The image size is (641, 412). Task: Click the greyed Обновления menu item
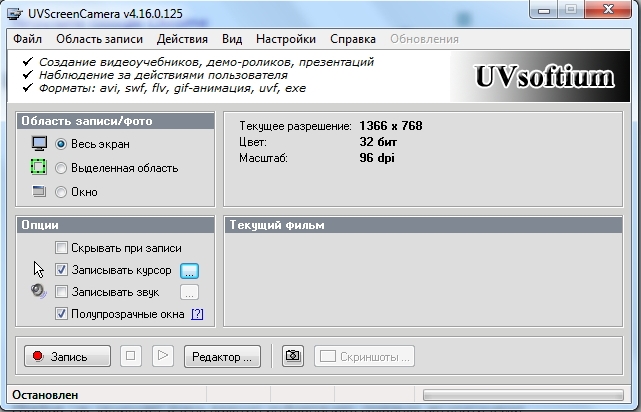[x=424, y=39]
